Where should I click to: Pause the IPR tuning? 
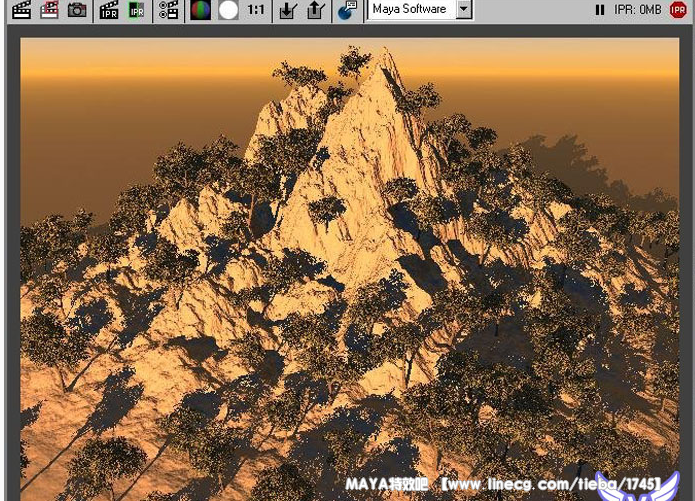(x=600, y=10)
